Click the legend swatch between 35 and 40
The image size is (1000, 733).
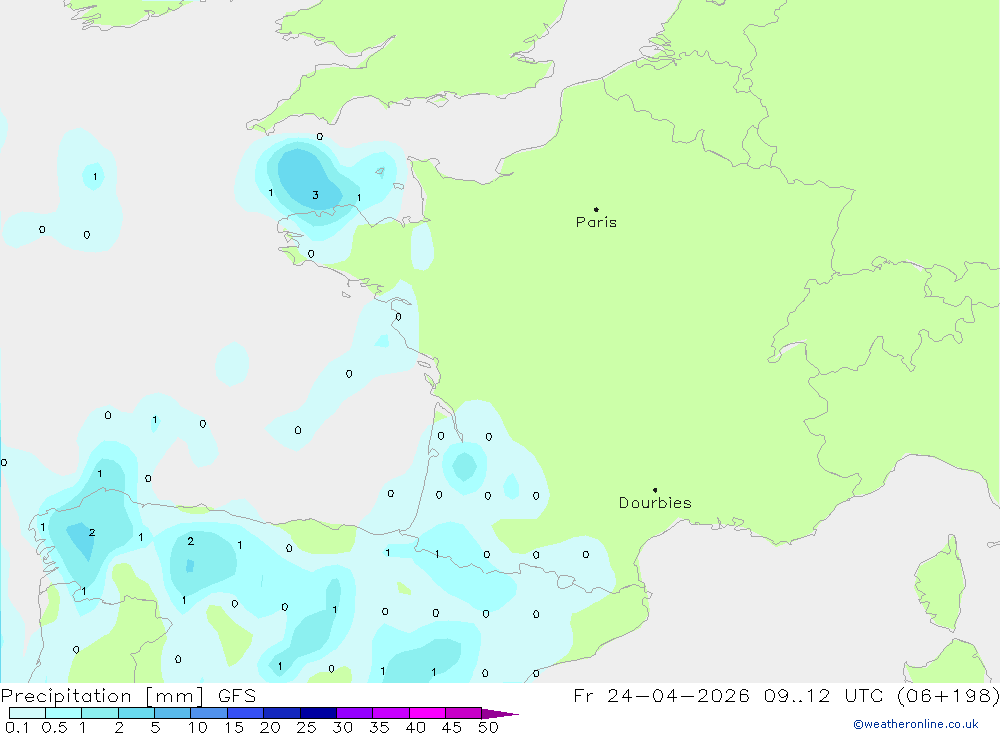[x=390, y=713]
